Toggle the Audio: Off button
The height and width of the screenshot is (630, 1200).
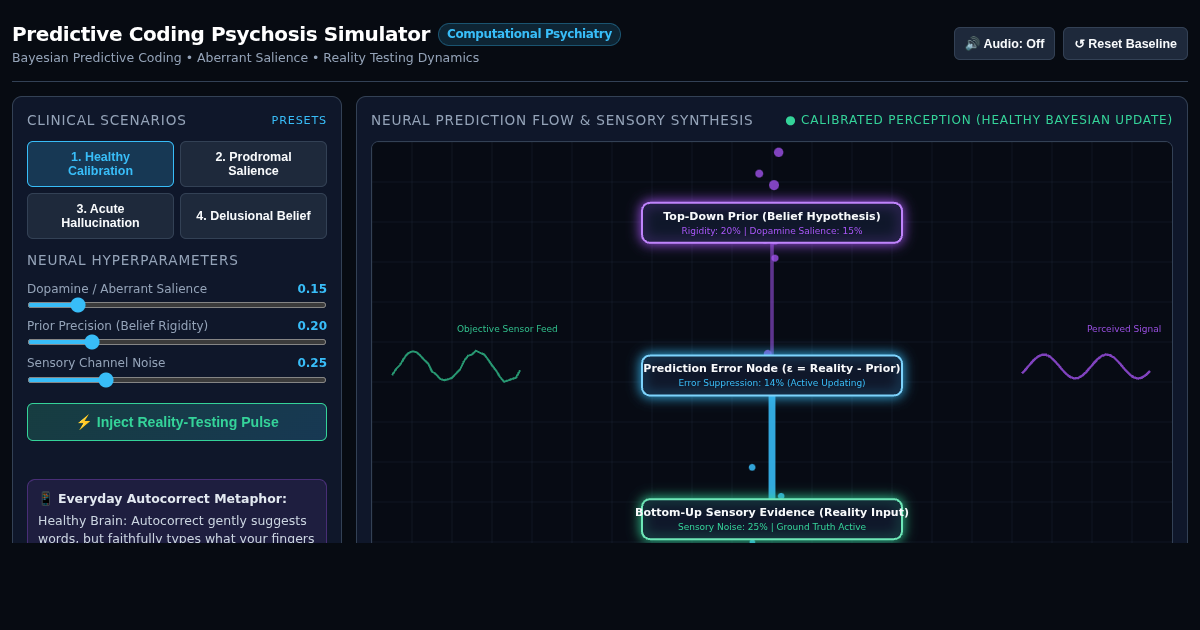click(1004, 44)
